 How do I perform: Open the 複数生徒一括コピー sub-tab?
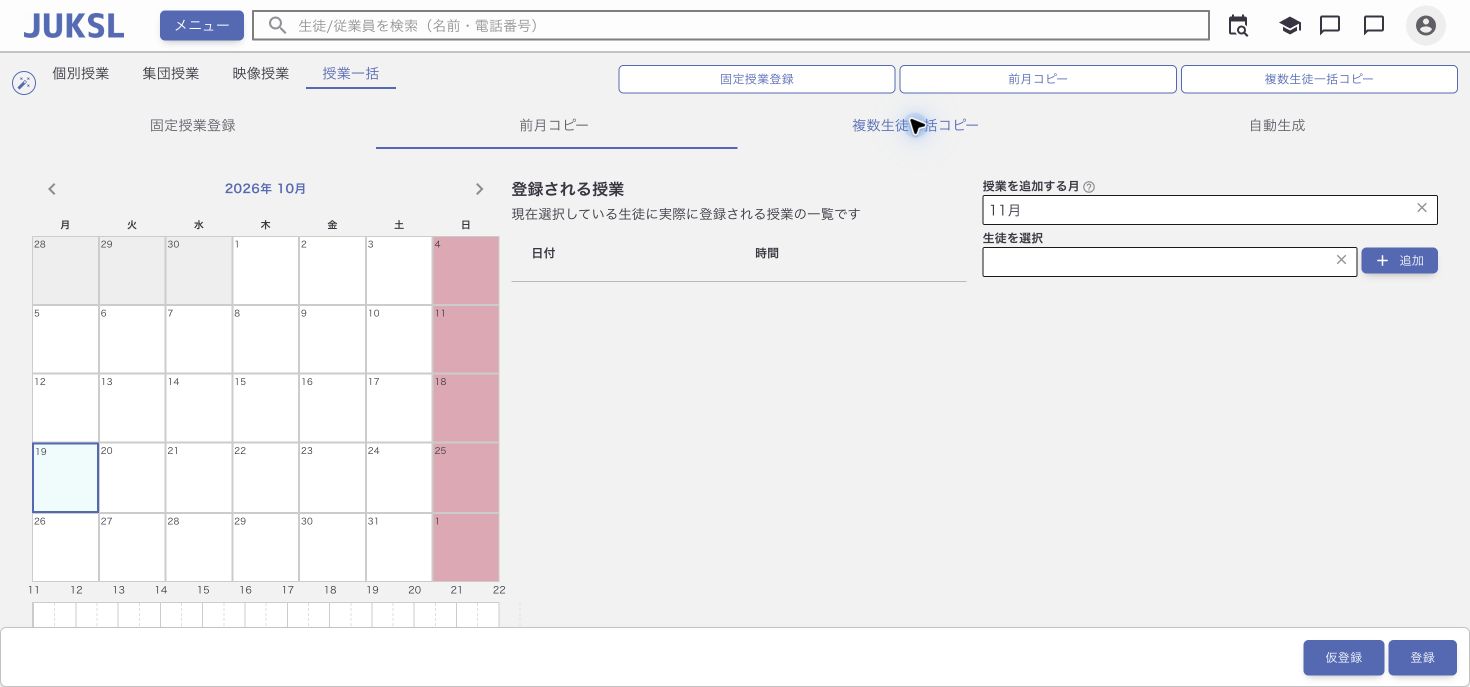pyautogui.click(x=915, y=126)
